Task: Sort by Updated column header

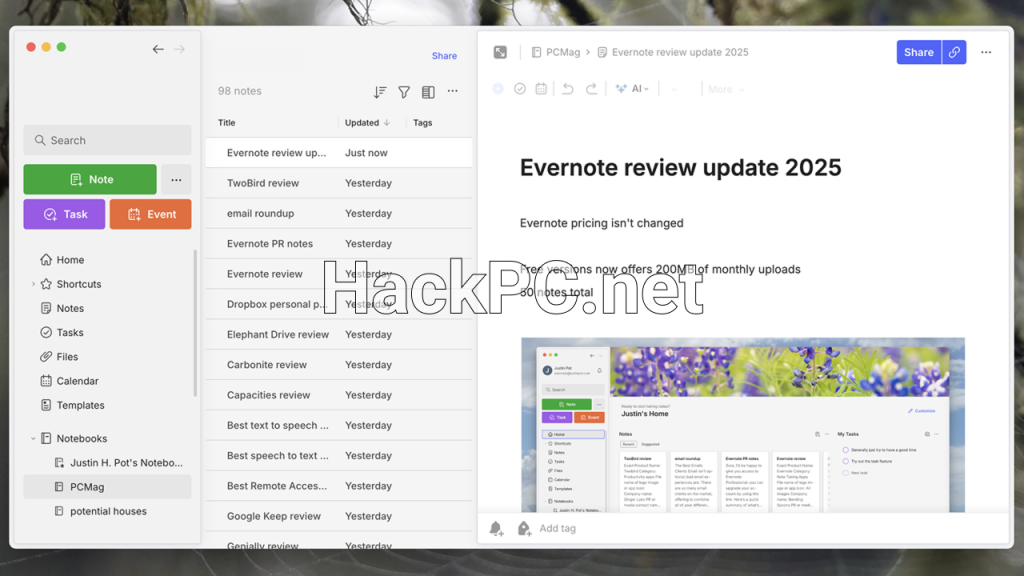Action: coord(367,123)
